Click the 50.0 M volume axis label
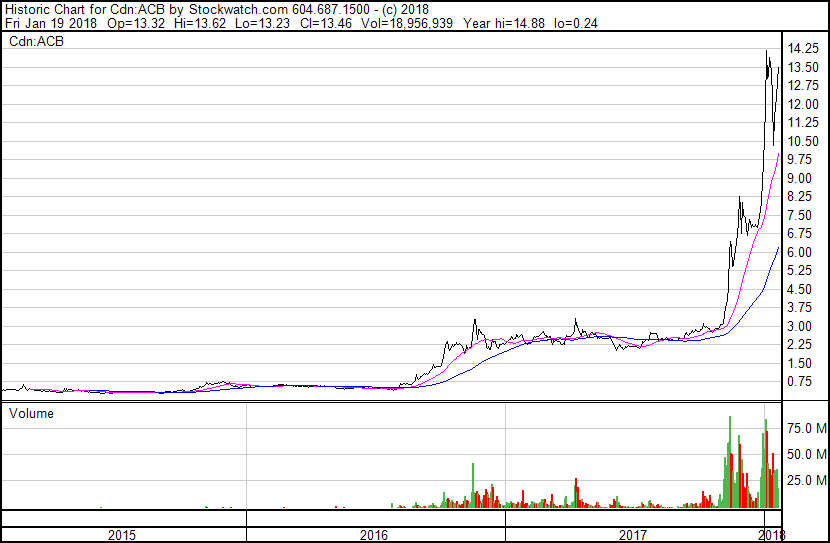The width and height of the screenshot is (830, 543). coord(807,454)
